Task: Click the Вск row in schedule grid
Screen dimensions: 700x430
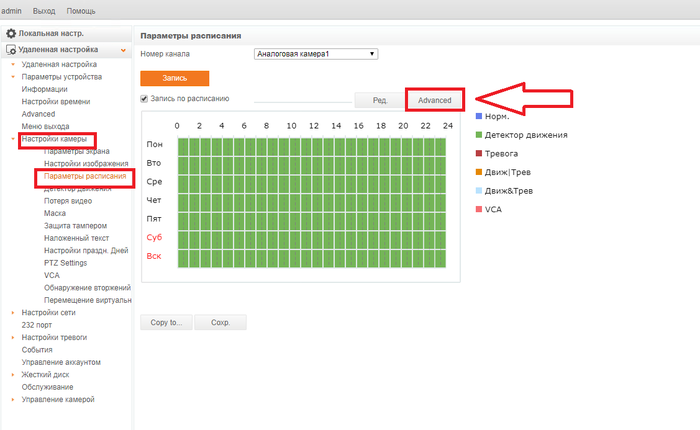Action: point(312,259)
